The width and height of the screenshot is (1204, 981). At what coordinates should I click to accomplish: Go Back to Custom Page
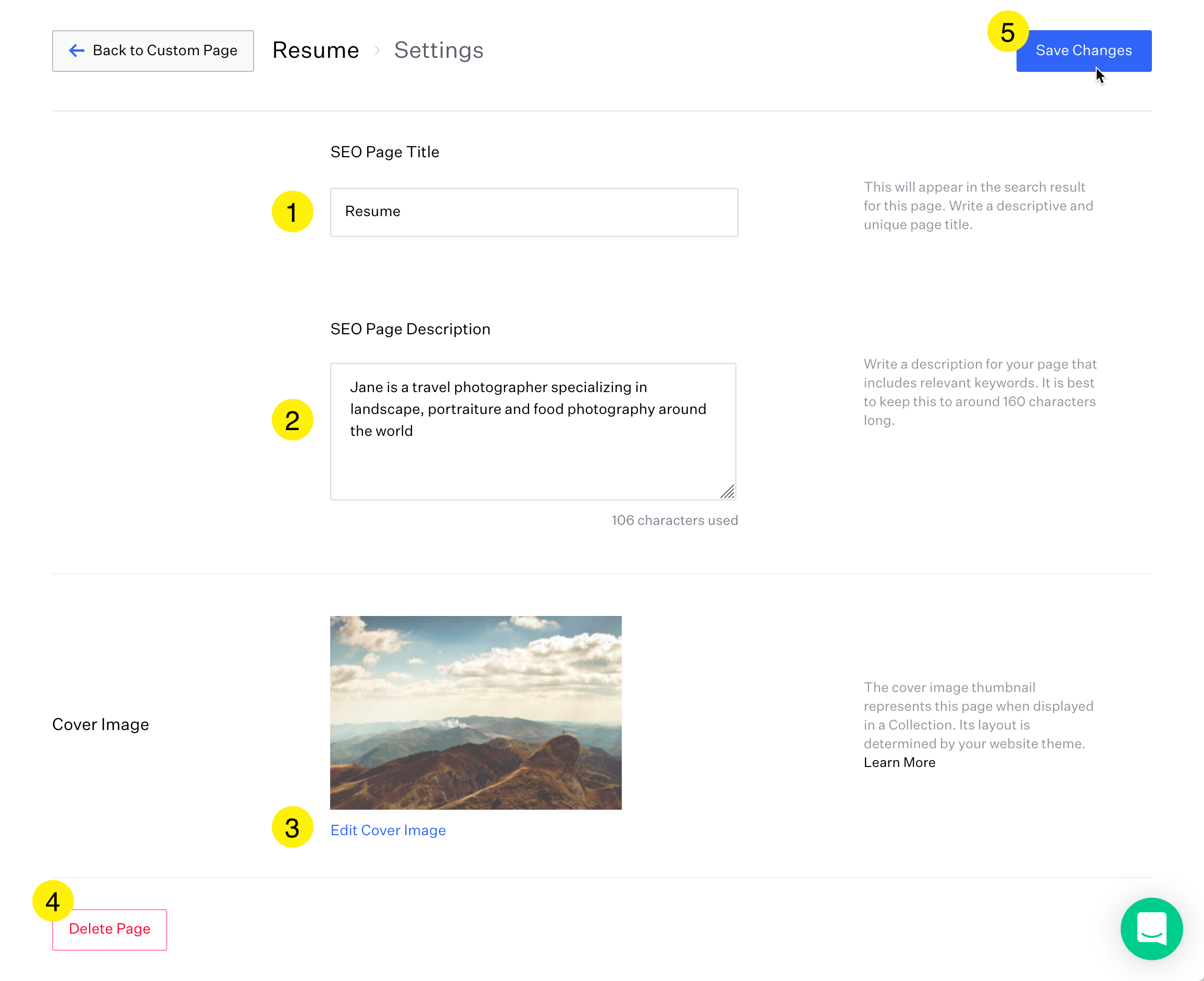point(153,51)
